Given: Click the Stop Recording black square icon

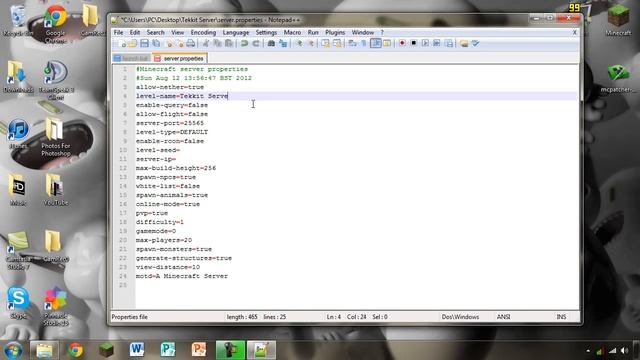Looking at the screenshot, I should point(413,43).
